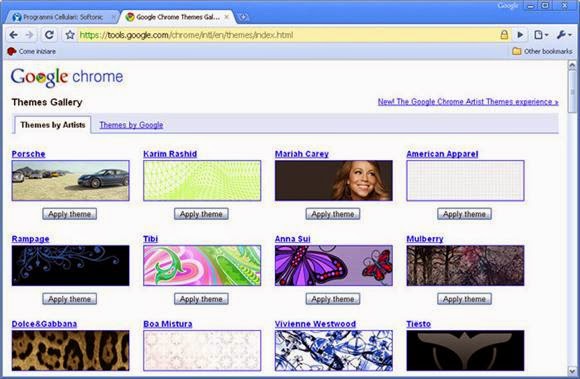580x379 pixels.
Task: Click the Come iniziare bookmark
Action: pos(31,51)
